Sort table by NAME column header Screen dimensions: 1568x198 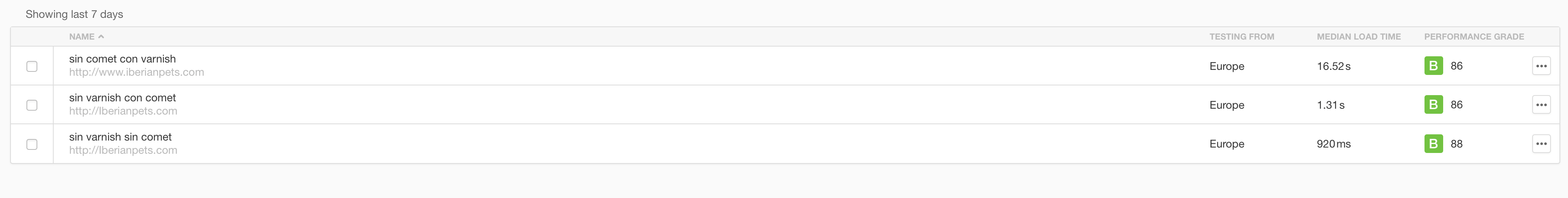click(82, 36)
